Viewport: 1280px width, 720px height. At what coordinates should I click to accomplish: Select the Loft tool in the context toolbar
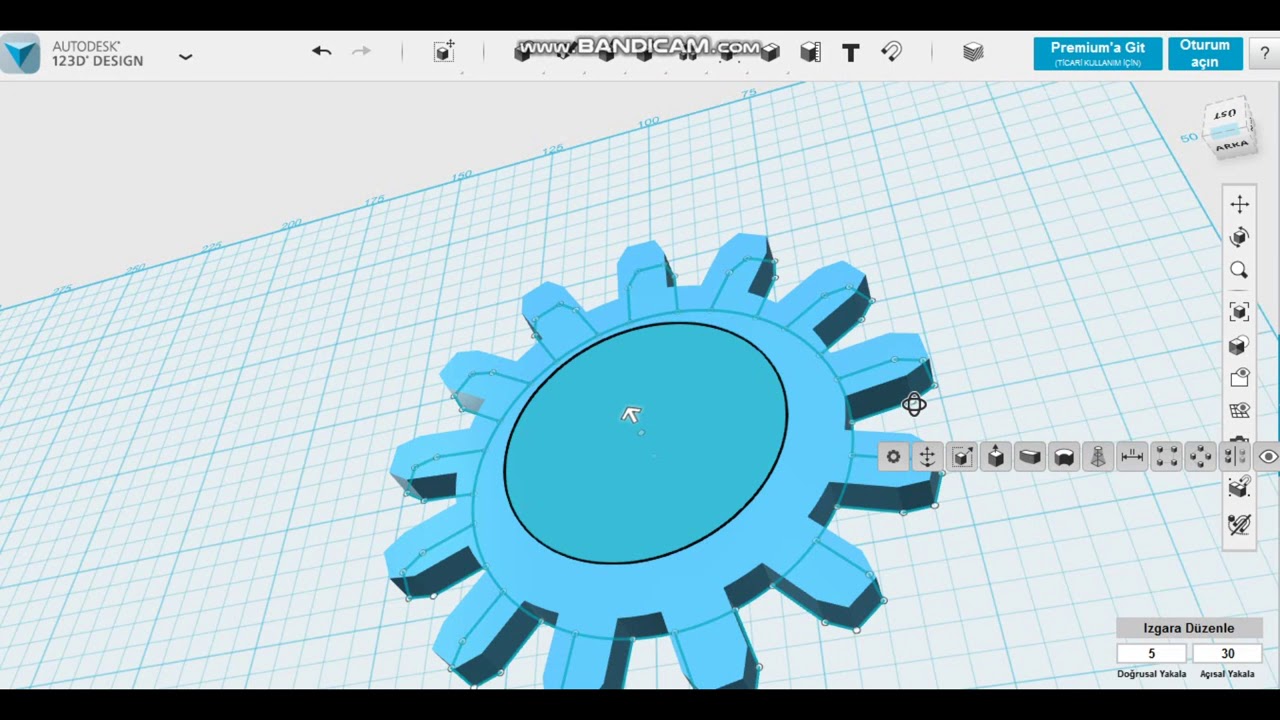(1098, 457)
